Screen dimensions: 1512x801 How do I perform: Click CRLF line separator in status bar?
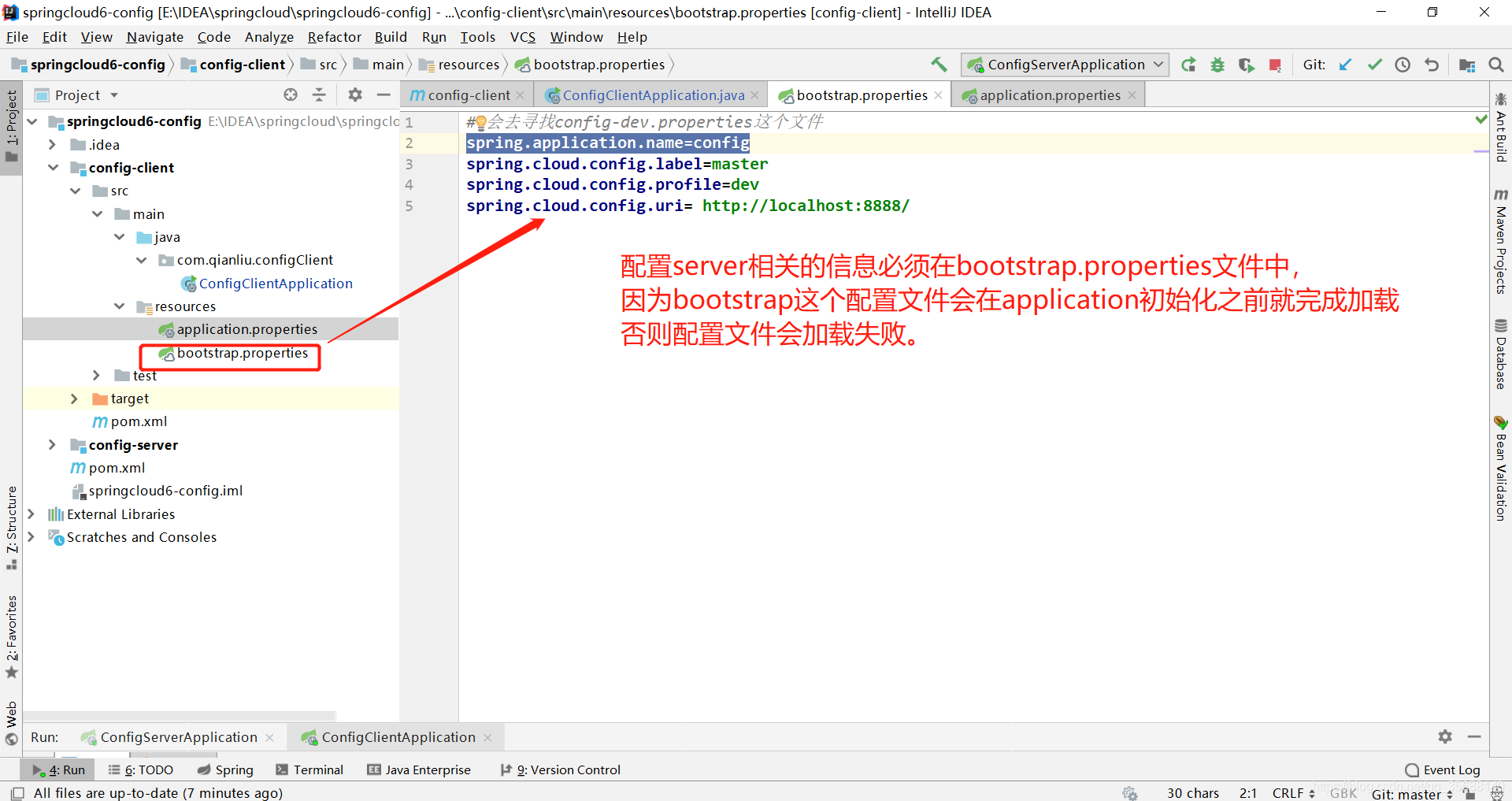[1293, 793]
